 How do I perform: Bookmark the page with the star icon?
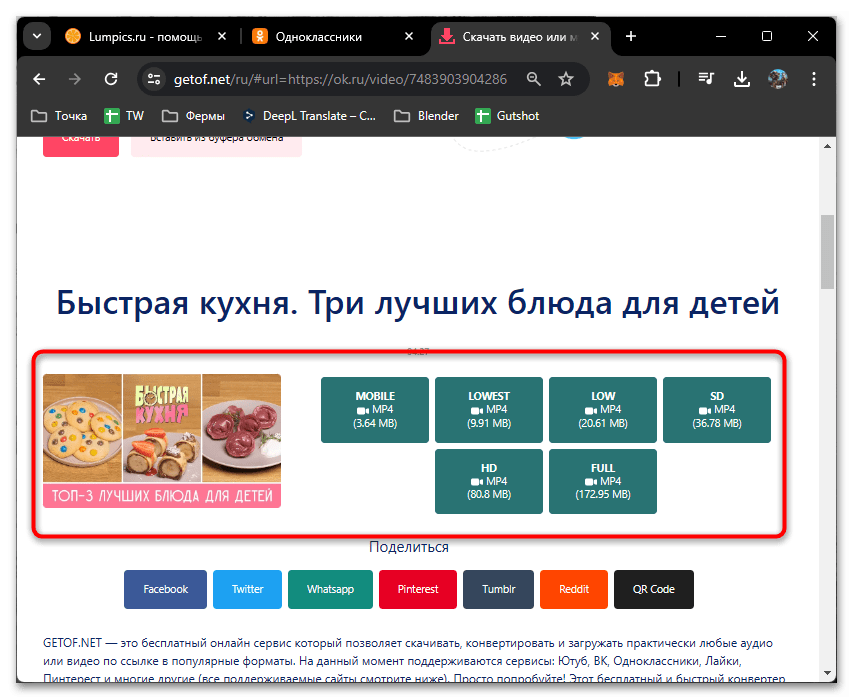click(567, 78)
